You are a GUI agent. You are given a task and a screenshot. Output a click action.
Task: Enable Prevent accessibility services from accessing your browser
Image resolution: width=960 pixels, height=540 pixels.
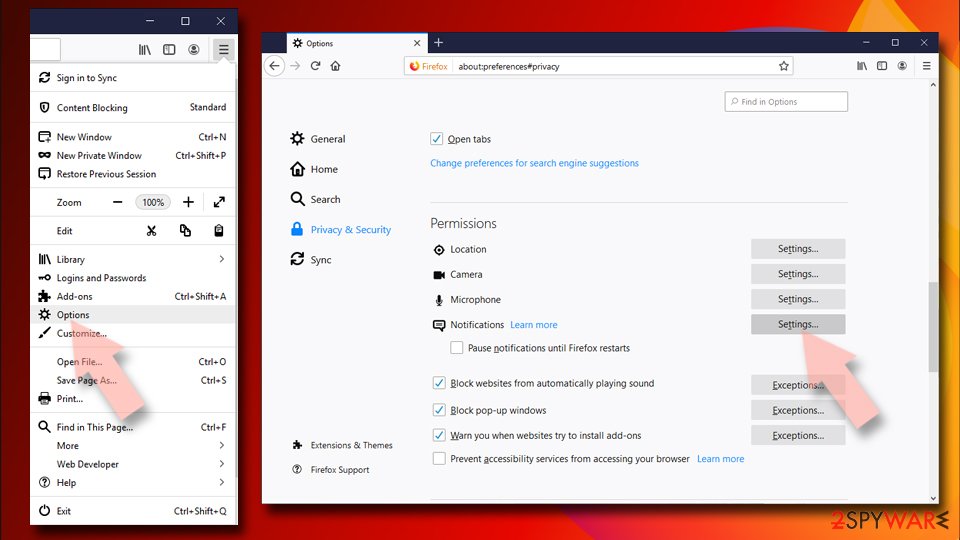439,459
